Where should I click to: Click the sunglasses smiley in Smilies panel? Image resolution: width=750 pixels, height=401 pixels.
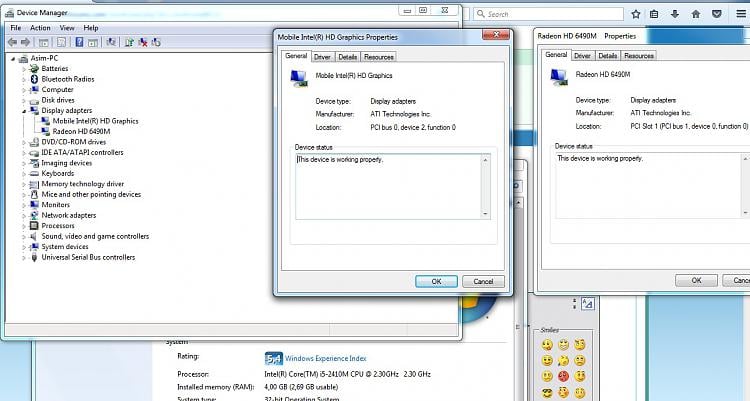(x=547, y=393)
